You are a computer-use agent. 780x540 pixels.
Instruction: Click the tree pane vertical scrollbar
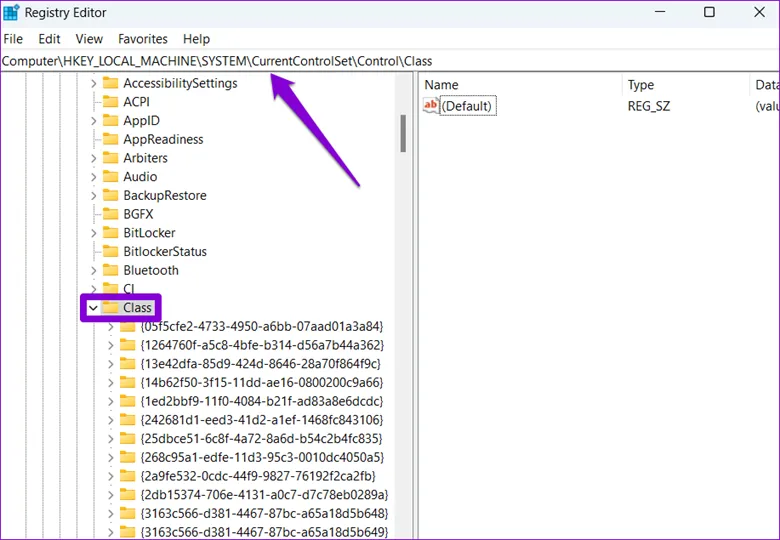403,133
